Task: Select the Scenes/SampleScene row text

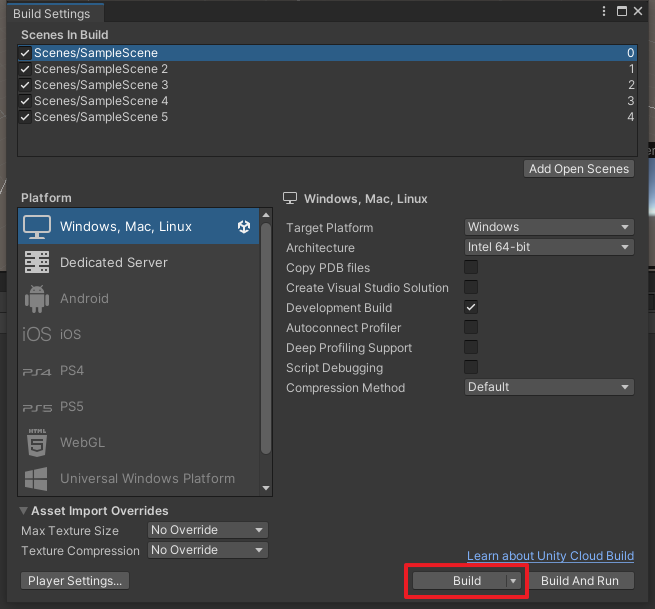Action: [x=96, y=53]
